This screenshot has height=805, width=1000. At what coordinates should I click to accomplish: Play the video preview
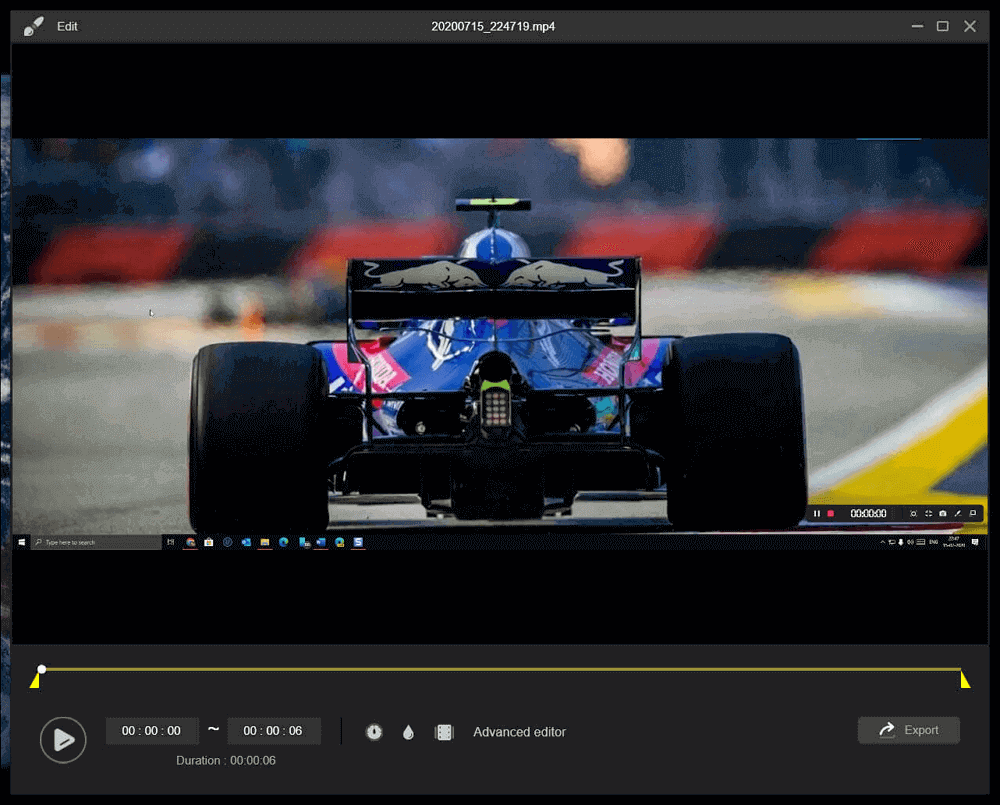tap(63, 739)
